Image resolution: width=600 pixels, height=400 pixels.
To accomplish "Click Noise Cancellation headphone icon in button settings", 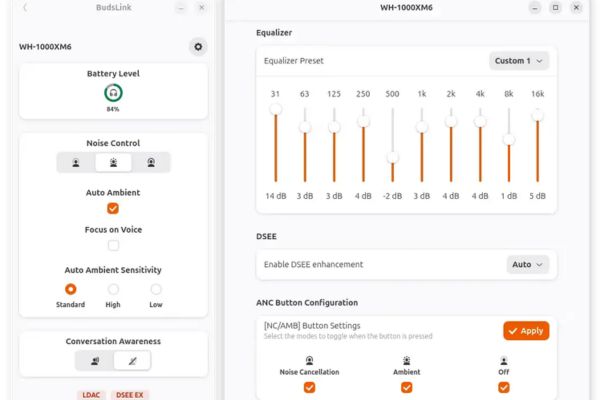I will pyautogui.click(x=309, y=361).
